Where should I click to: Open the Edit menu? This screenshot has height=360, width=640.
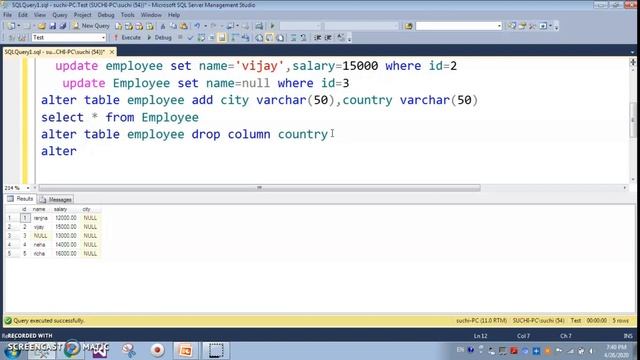(23, 15)
